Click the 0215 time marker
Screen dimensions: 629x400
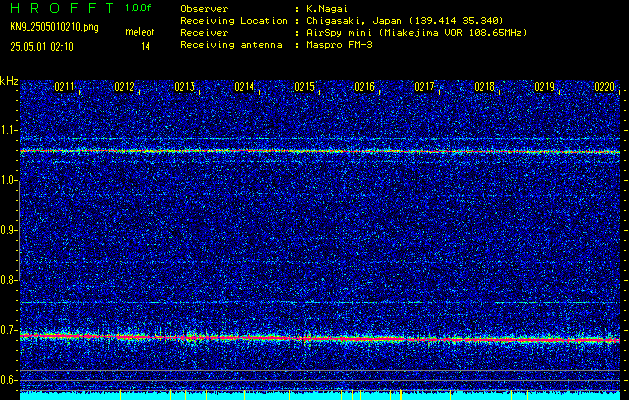pos(304,87)
